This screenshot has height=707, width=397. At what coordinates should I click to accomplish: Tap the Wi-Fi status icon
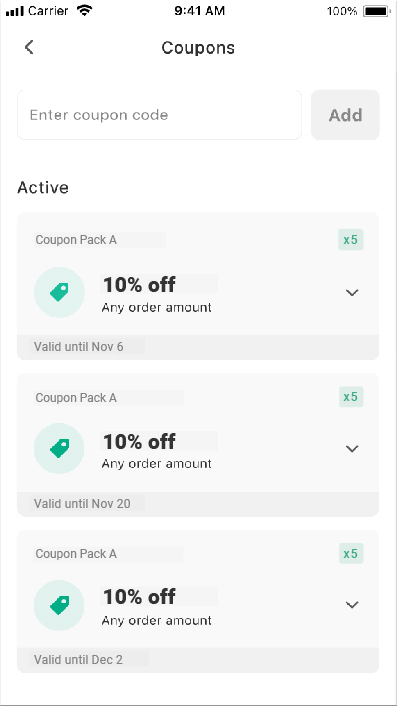(x=84, y=10)
